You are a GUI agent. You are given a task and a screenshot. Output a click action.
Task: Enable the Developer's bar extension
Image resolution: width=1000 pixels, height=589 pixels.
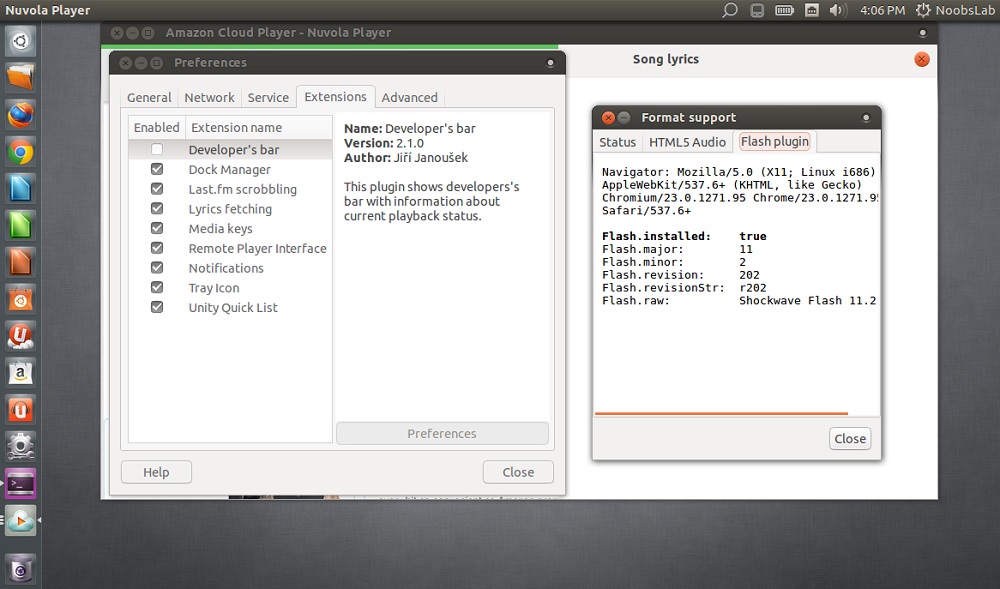(157, 149)
